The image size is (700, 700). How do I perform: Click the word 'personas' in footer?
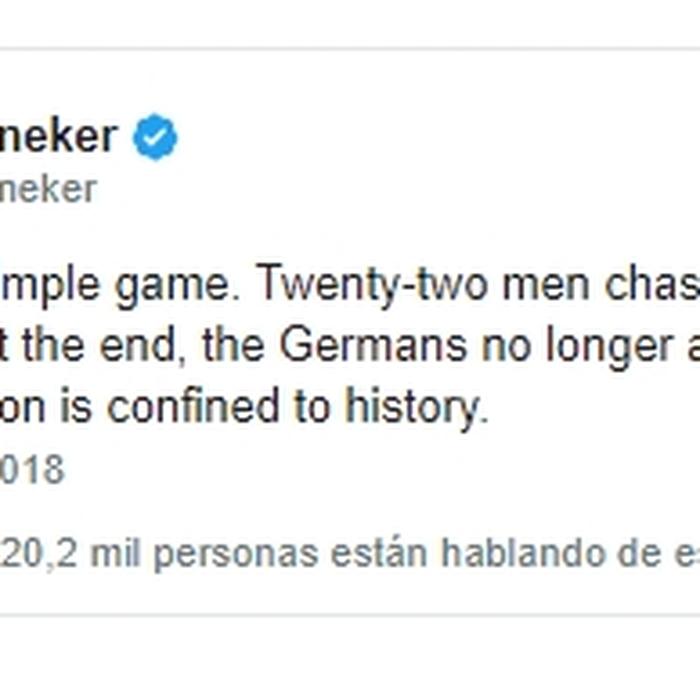(236, 555)
